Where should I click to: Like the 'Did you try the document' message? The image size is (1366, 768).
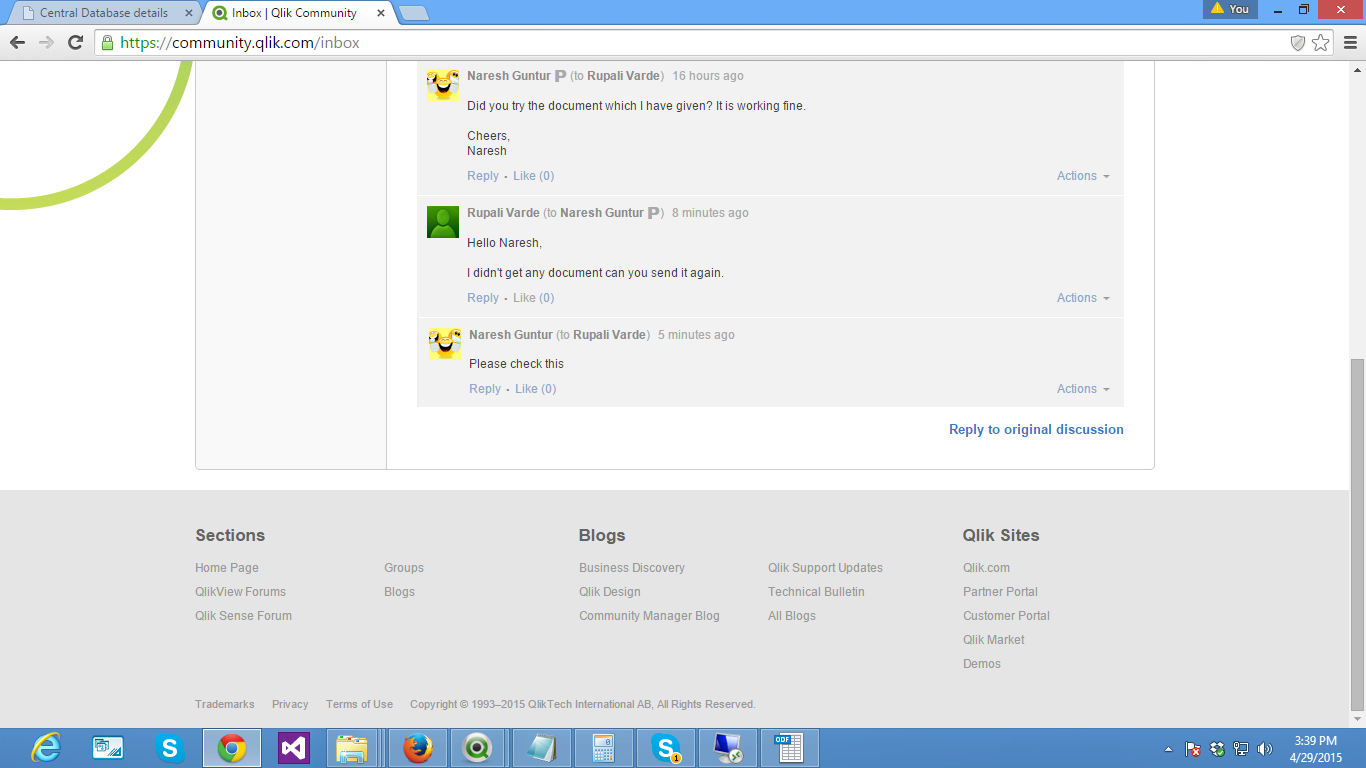point(534,176)
